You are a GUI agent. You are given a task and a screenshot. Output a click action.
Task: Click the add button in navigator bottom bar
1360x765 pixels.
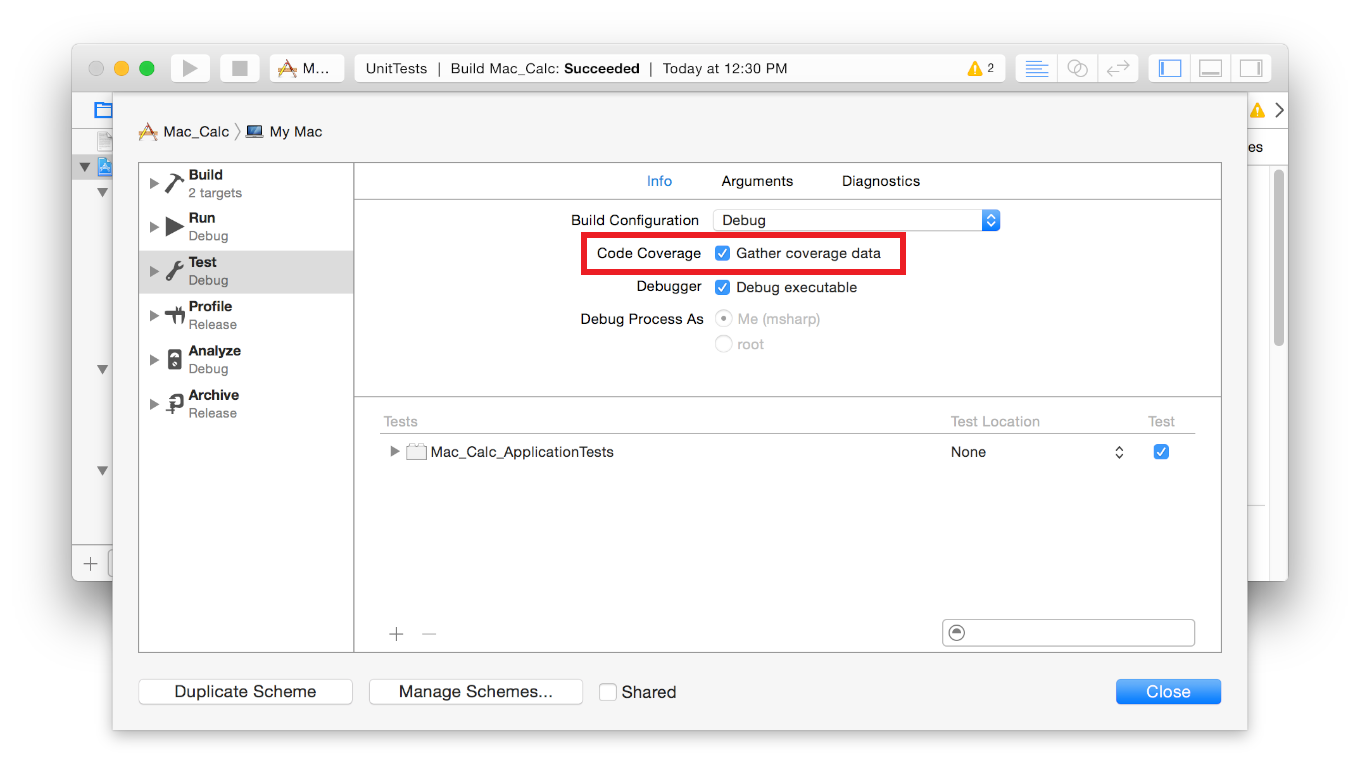[90, 564]
